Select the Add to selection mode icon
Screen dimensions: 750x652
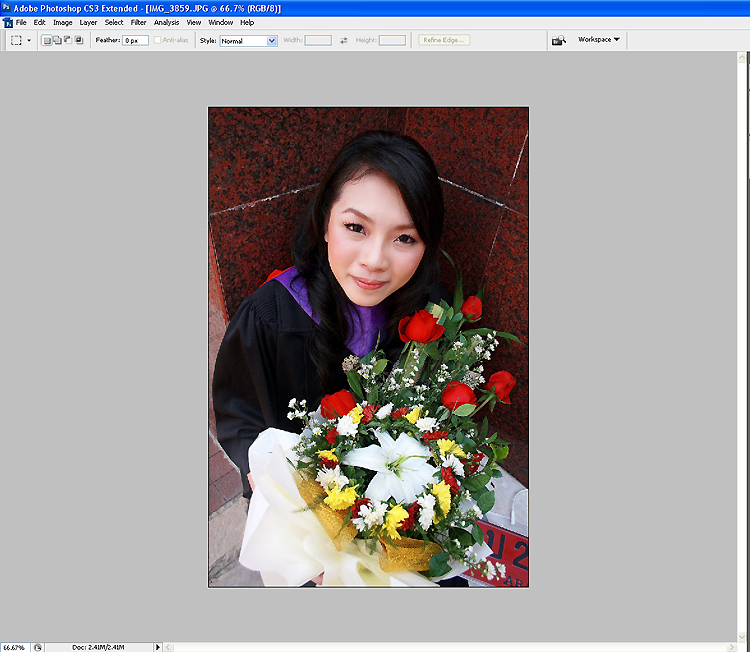[x=57, y=40]
